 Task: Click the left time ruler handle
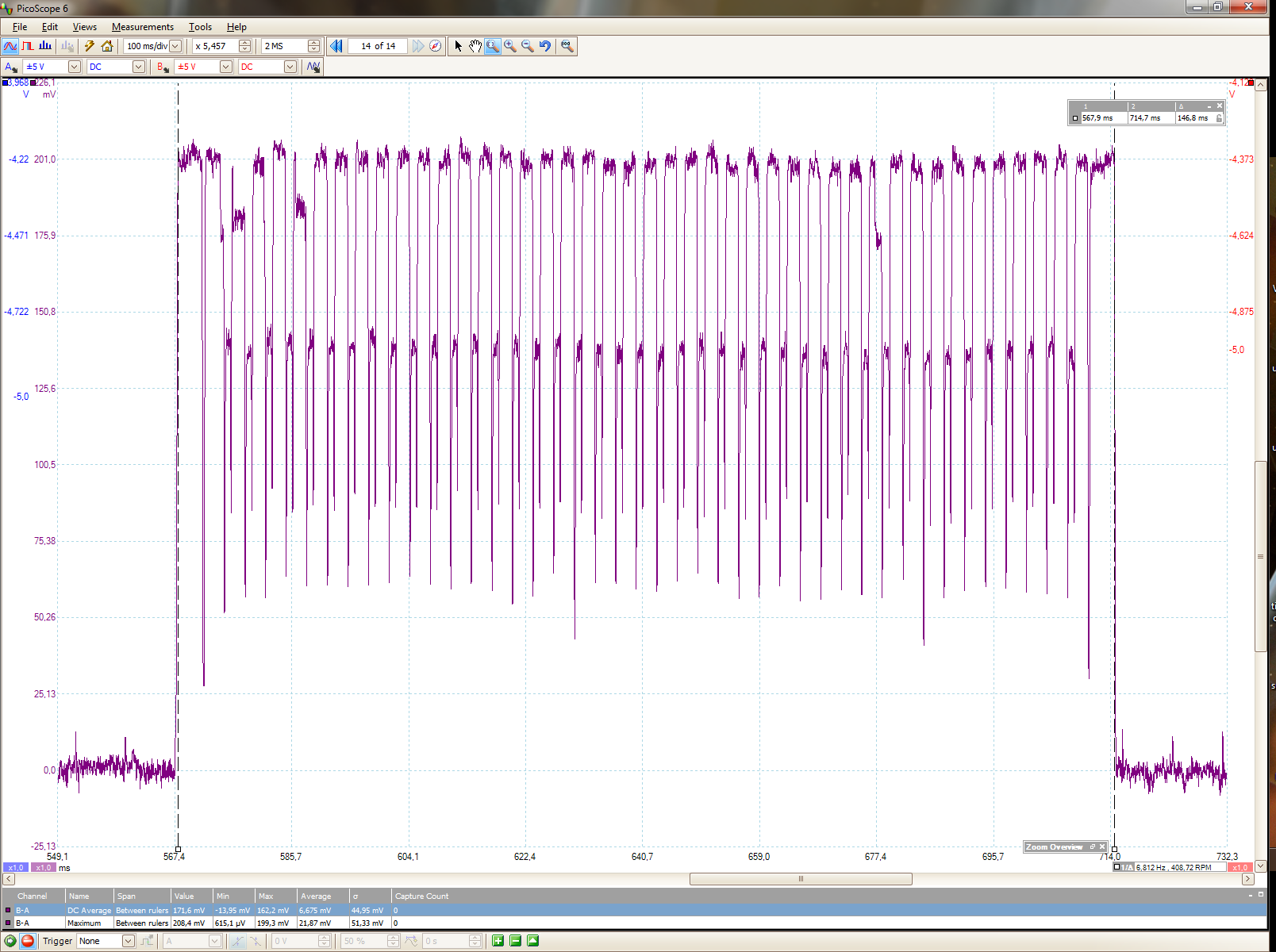178,849
